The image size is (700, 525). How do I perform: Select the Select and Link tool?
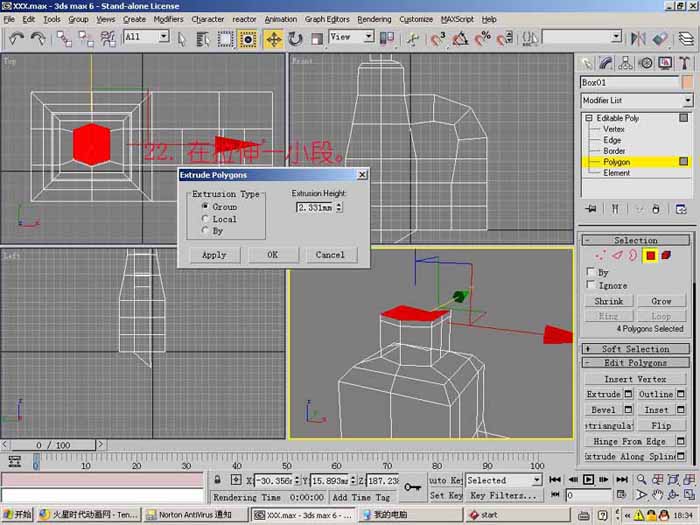[64, 39]
